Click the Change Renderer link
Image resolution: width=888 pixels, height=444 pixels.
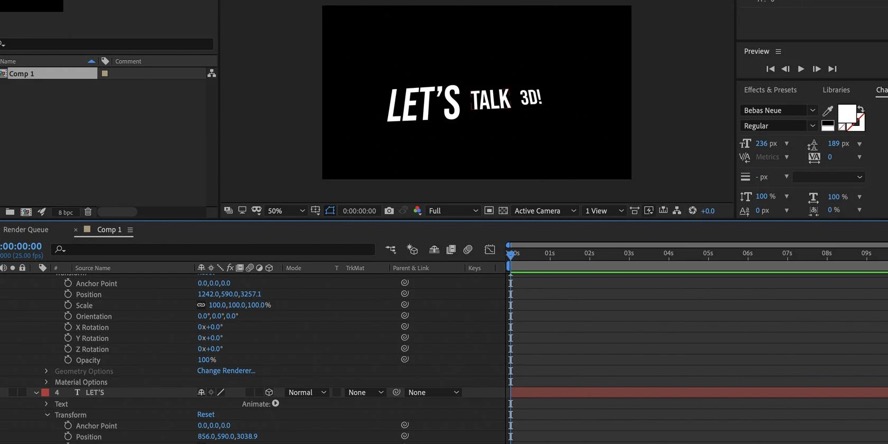click(226, 371)
